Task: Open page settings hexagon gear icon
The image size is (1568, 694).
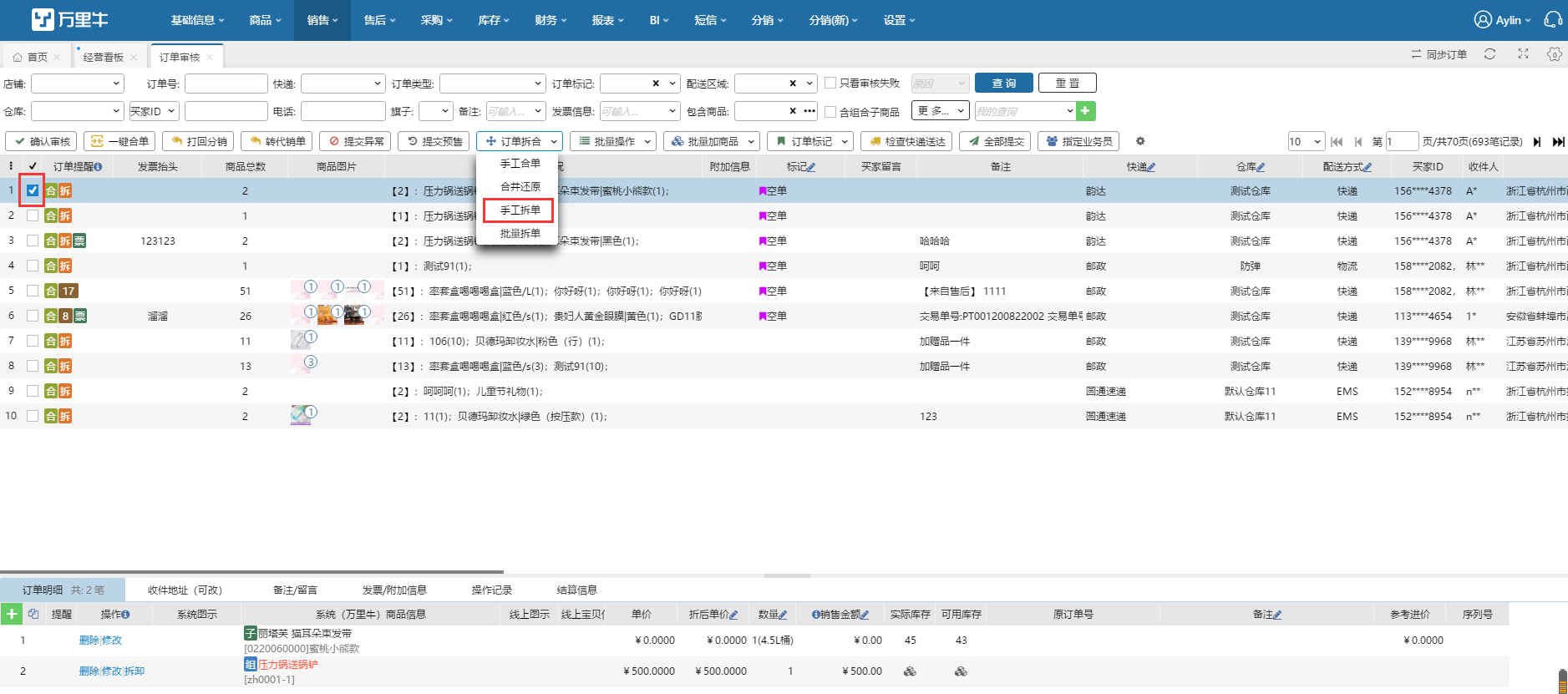Action: (x=1554, y=54)
